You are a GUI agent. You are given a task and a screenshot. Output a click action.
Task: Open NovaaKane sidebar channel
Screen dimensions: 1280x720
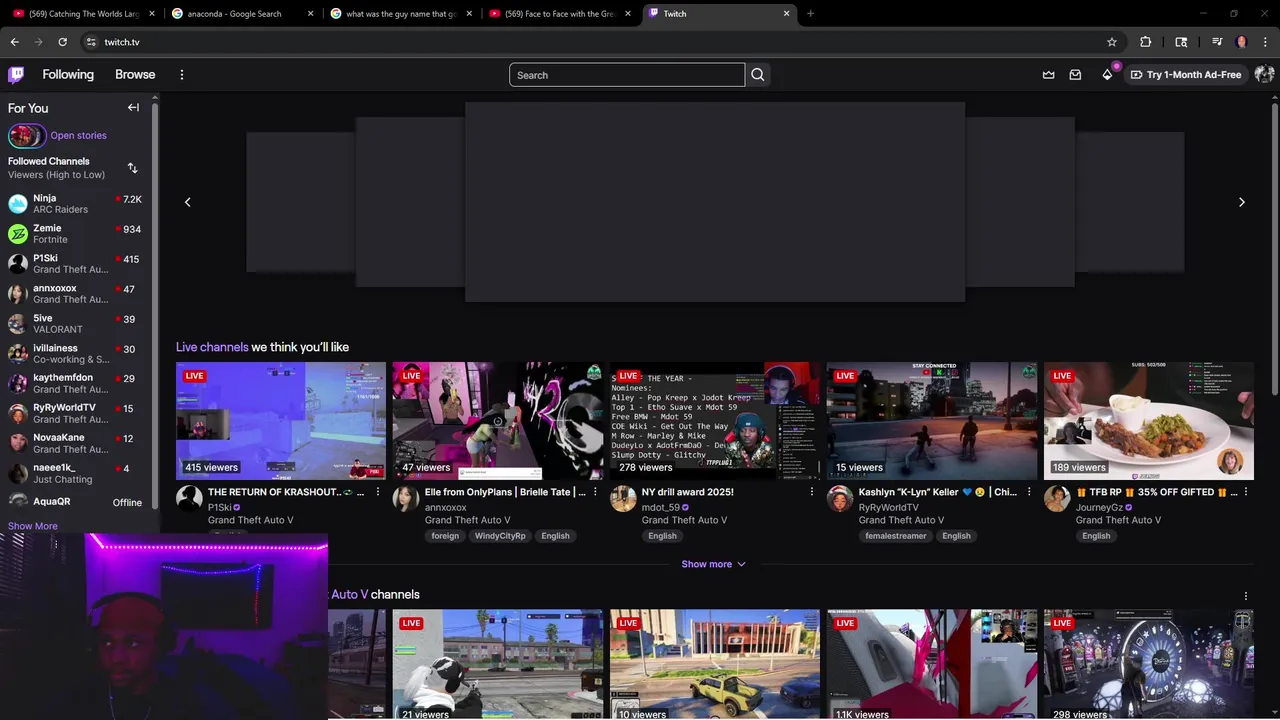(x=76, y=443)
